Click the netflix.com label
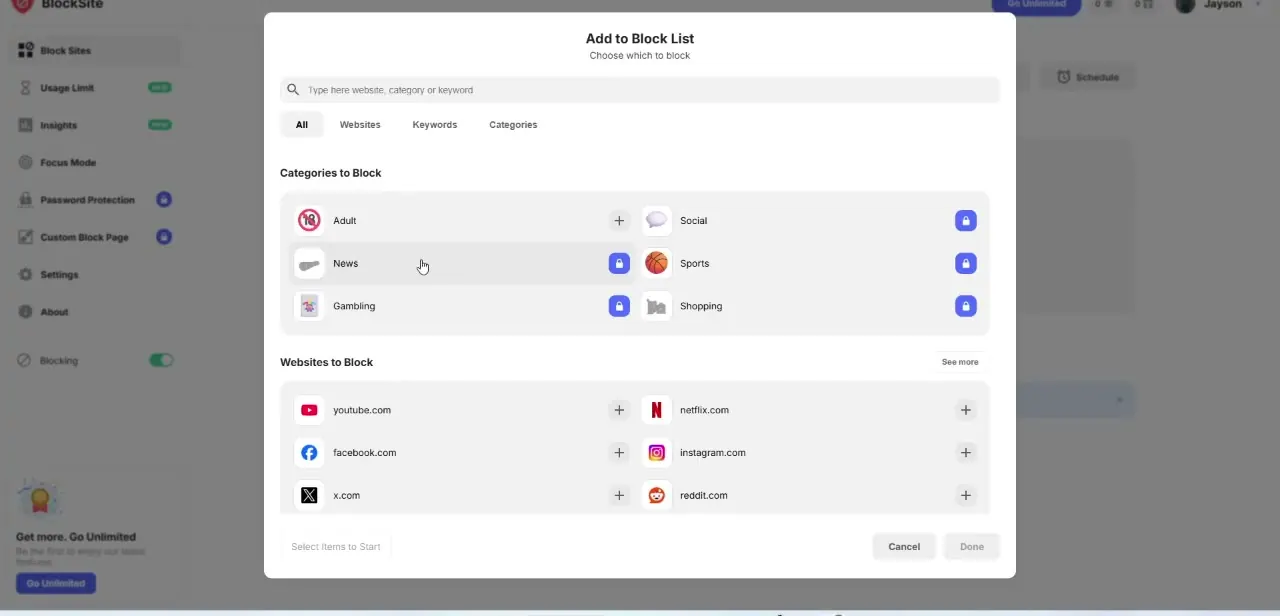This screenshot has height=616, width=1280. 704,410
